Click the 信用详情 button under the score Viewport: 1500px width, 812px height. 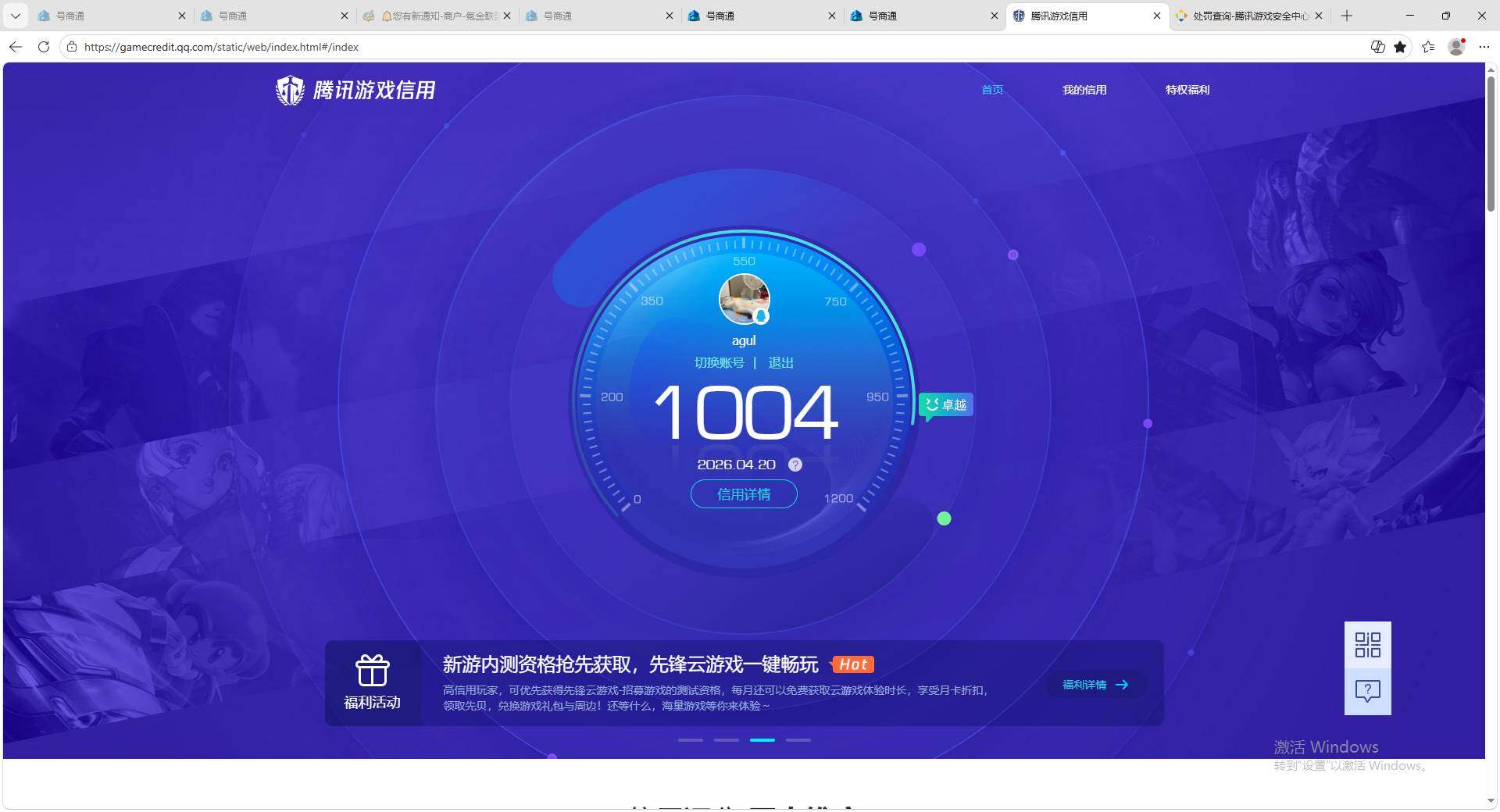pos(743,494)
